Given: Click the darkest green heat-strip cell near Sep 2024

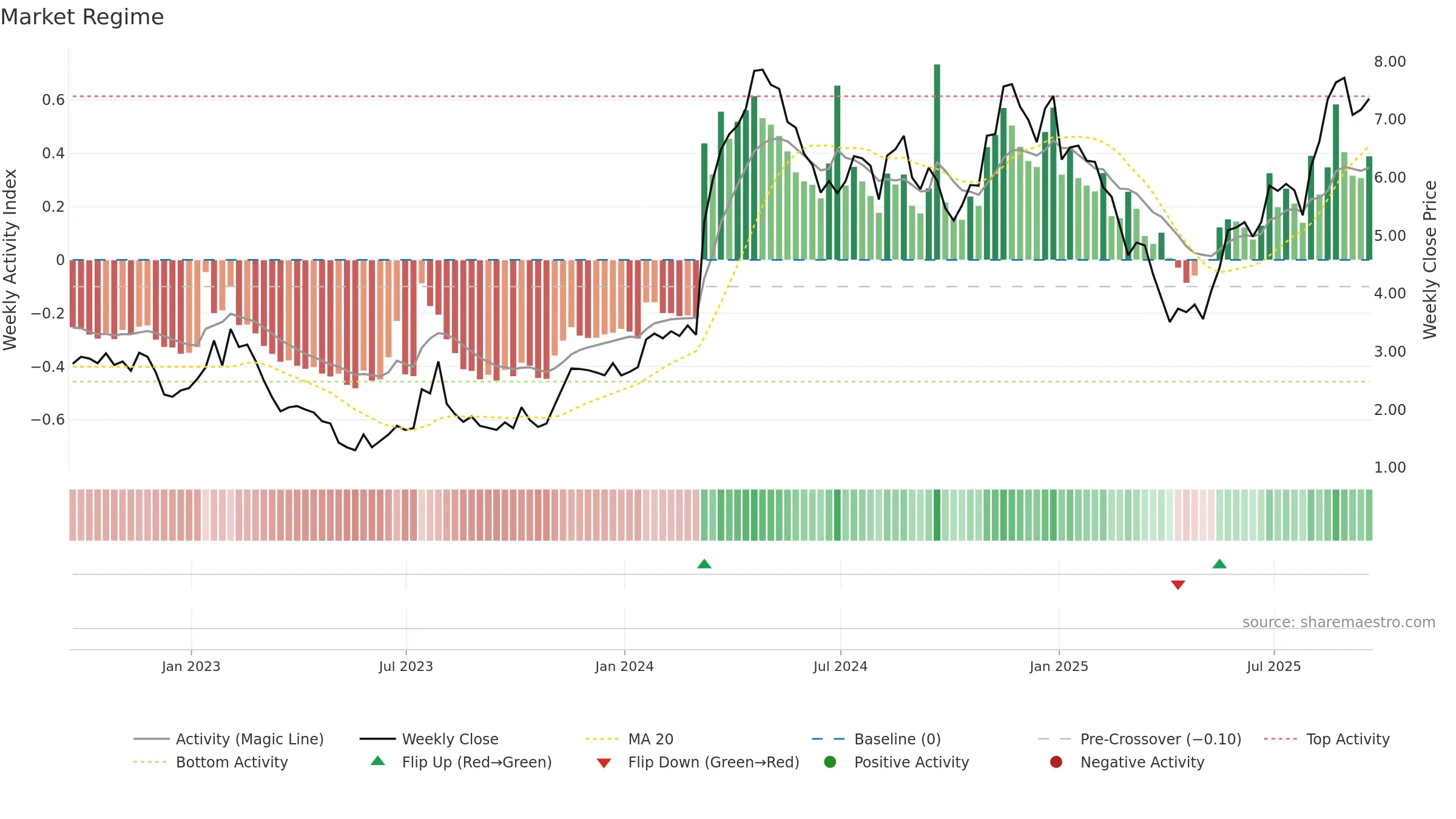Looking at the screenshot, I should click(x=937, y=515).
